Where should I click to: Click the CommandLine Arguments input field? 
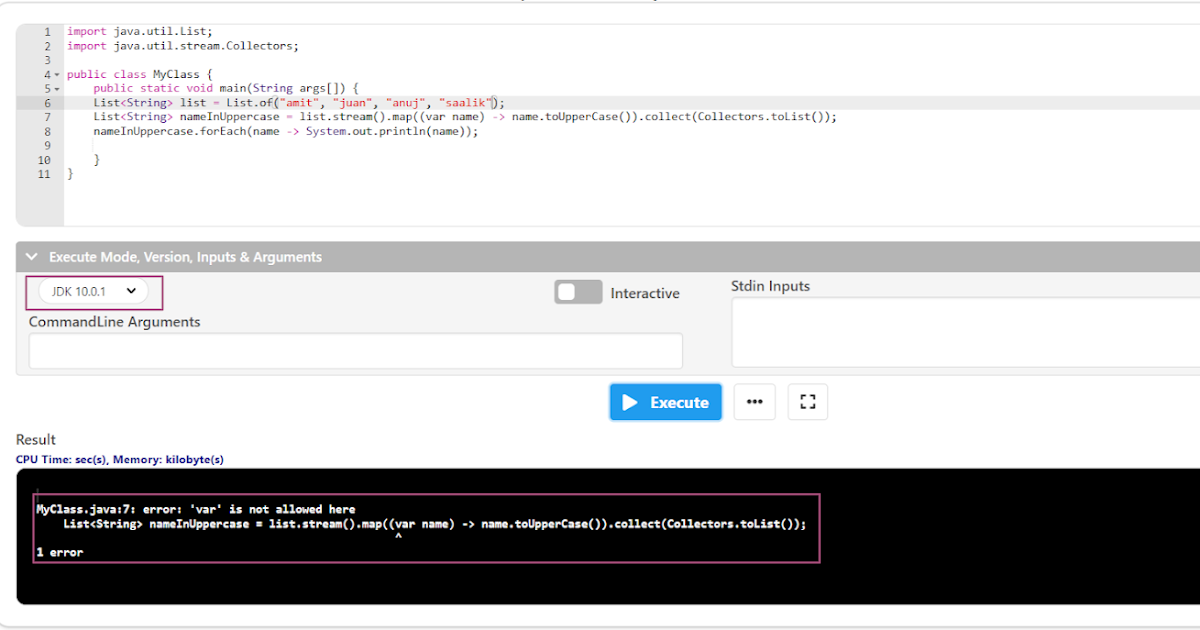(356, 351)
